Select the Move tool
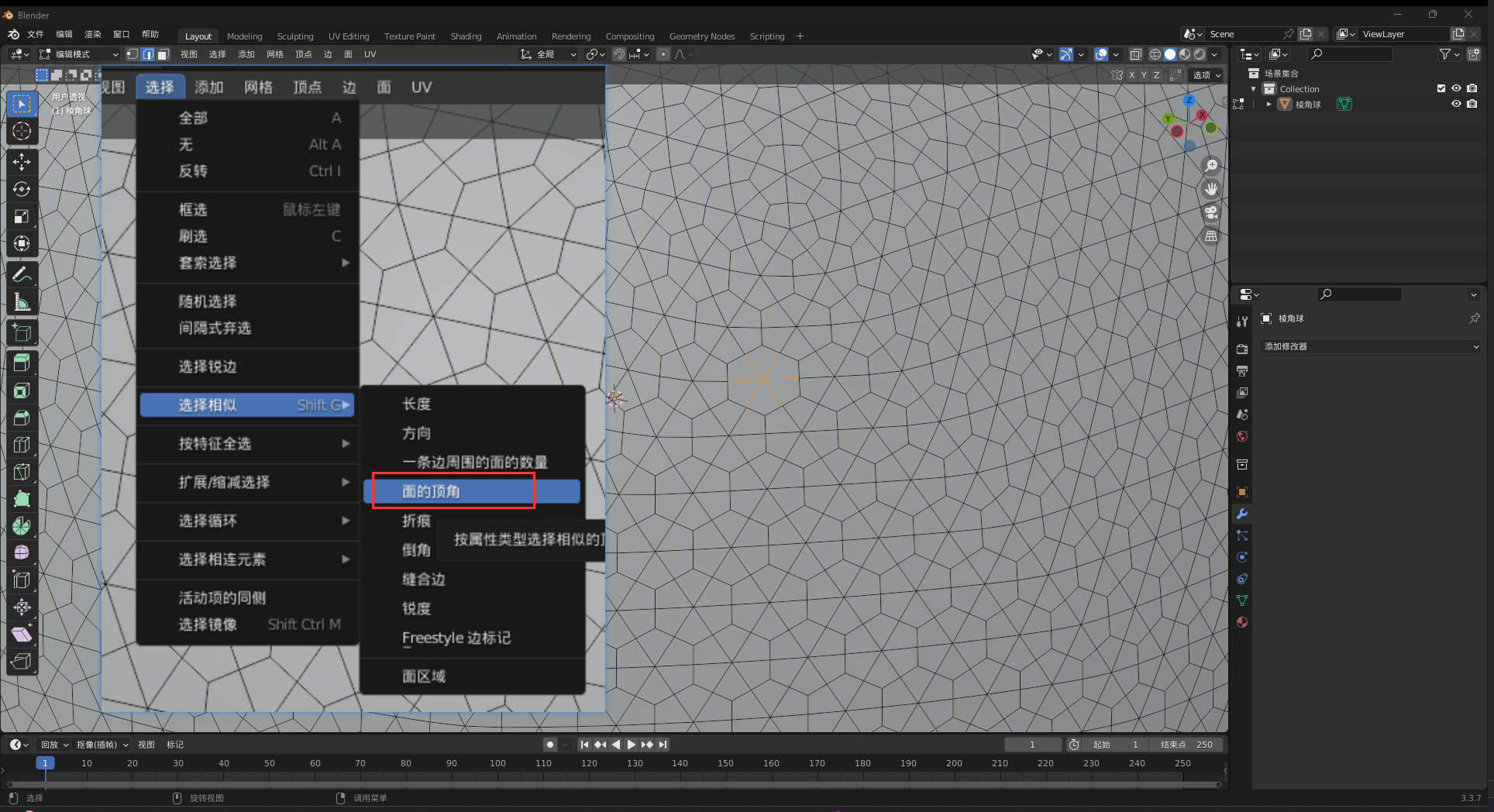 pyautogui.click(x=22, y=161)
